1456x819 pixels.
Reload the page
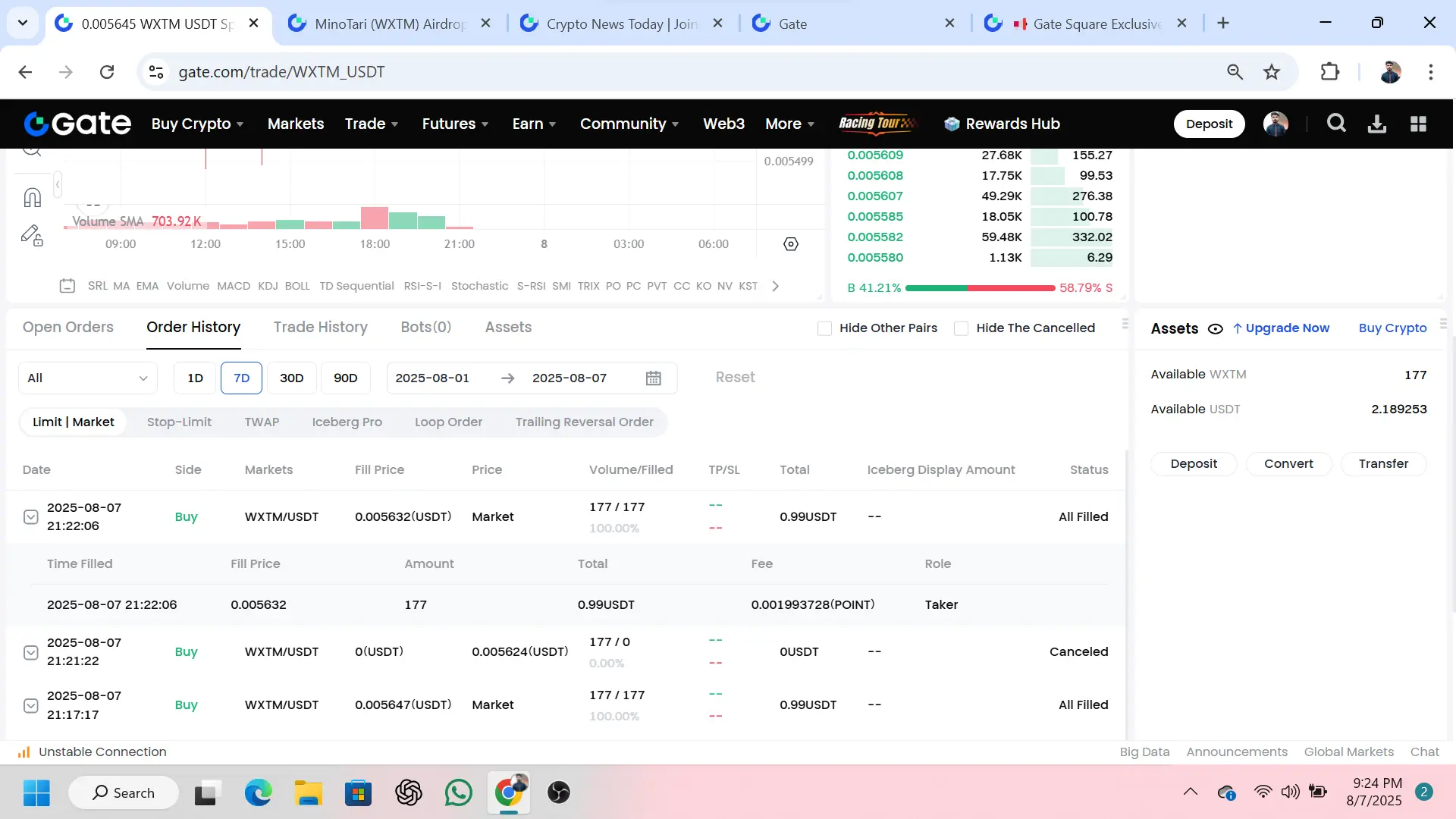[107, 72]
